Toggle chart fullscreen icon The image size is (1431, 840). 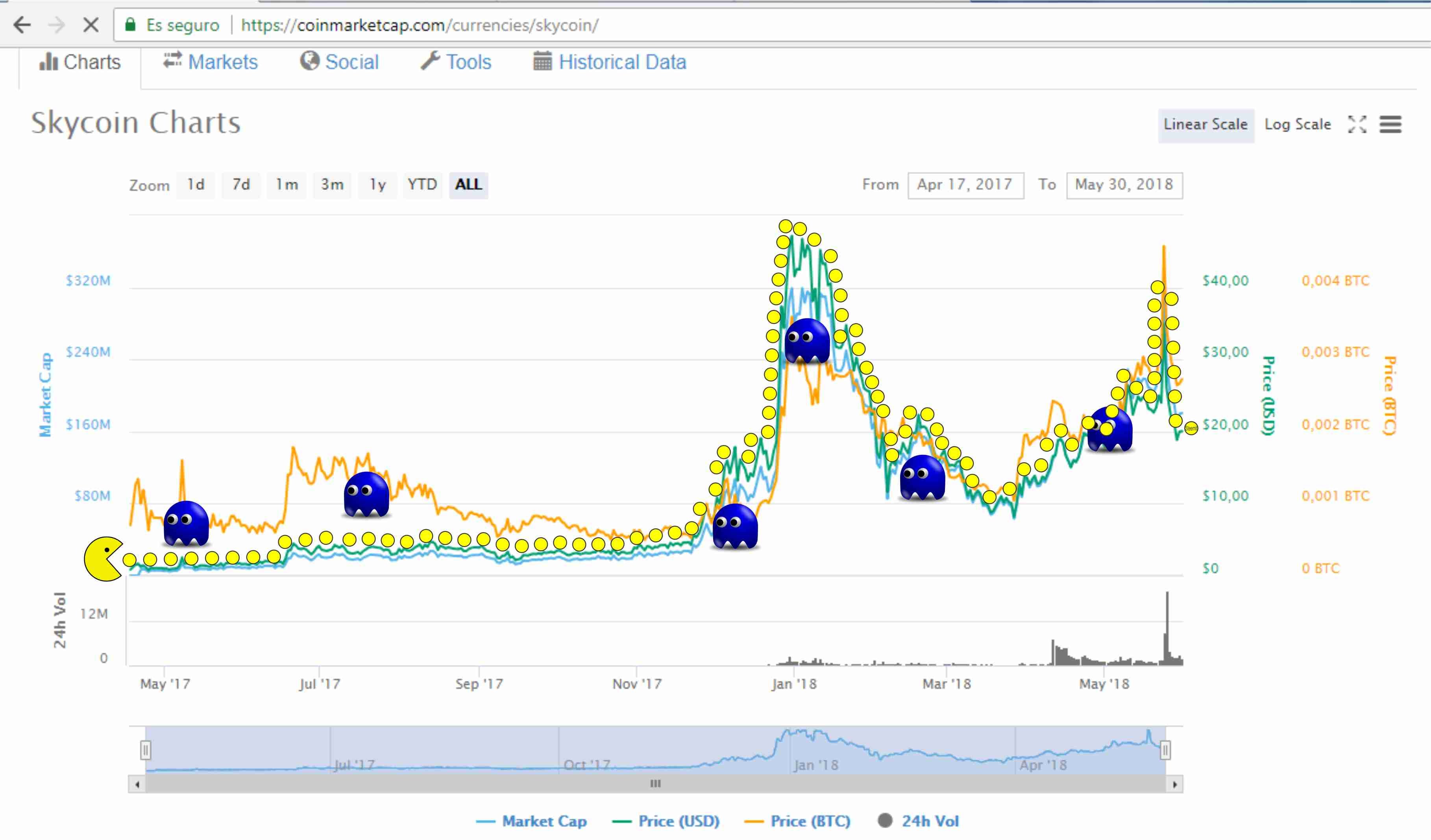(1357, 124)
